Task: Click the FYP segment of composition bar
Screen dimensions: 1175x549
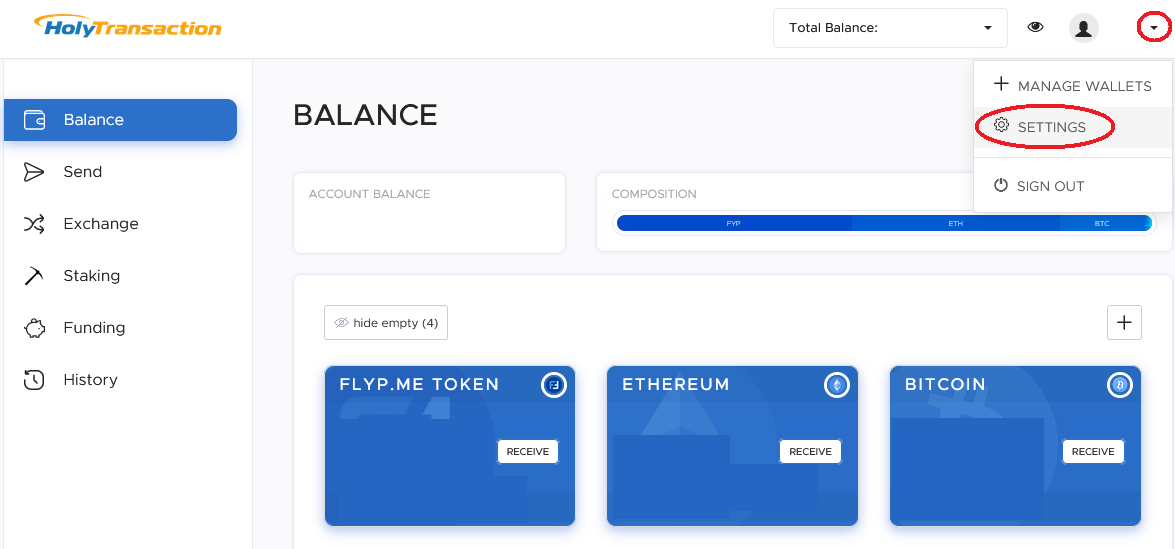Action: [x=734, y=223]
